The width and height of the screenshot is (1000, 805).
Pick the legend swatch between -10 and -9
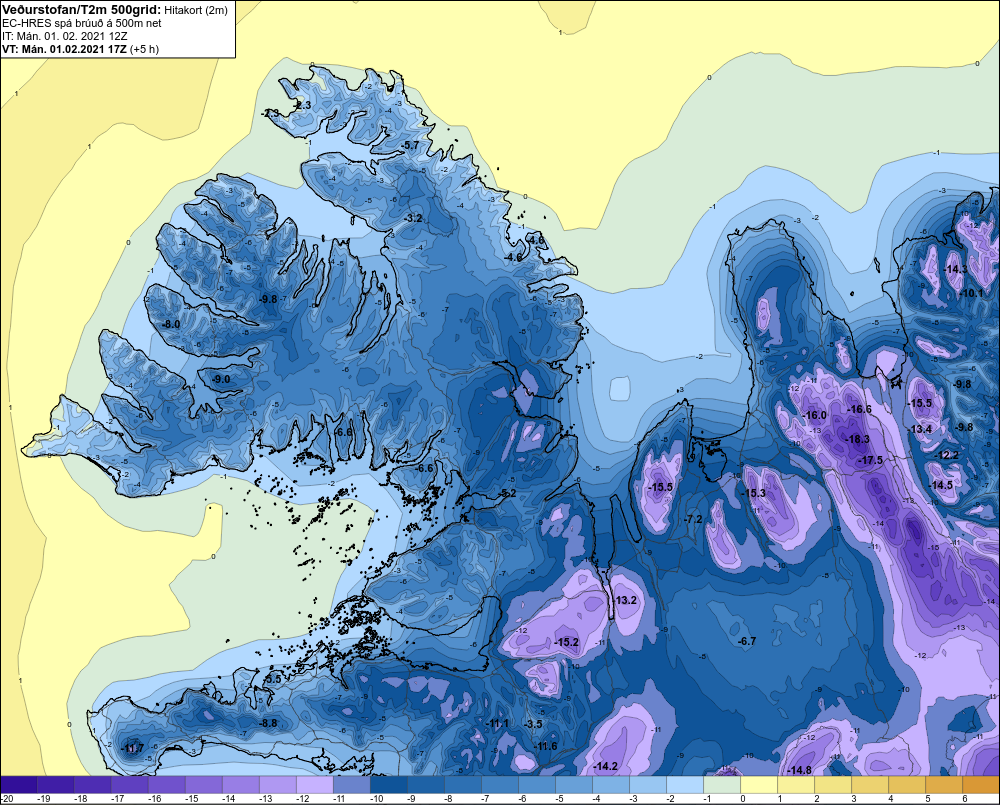(x=388, y=784)
